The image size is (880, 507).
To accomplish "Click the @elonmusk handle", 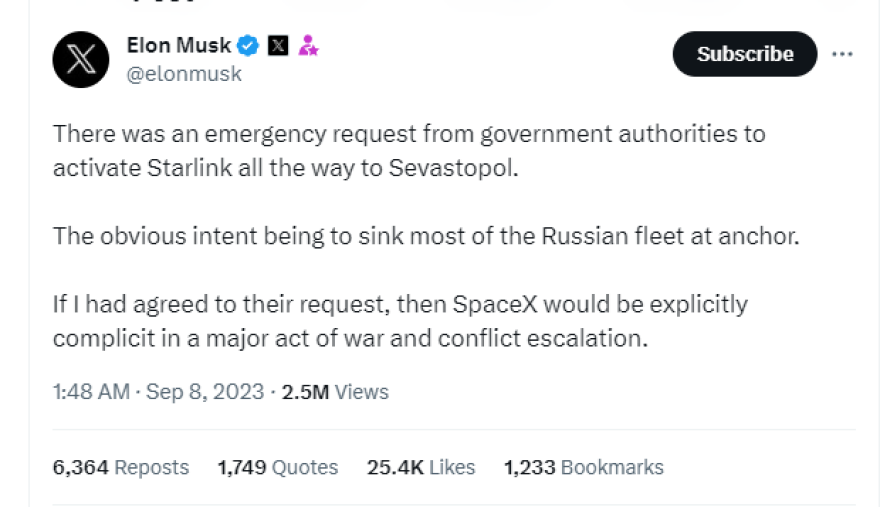I will pyautogui.click(x=184, y=74).
